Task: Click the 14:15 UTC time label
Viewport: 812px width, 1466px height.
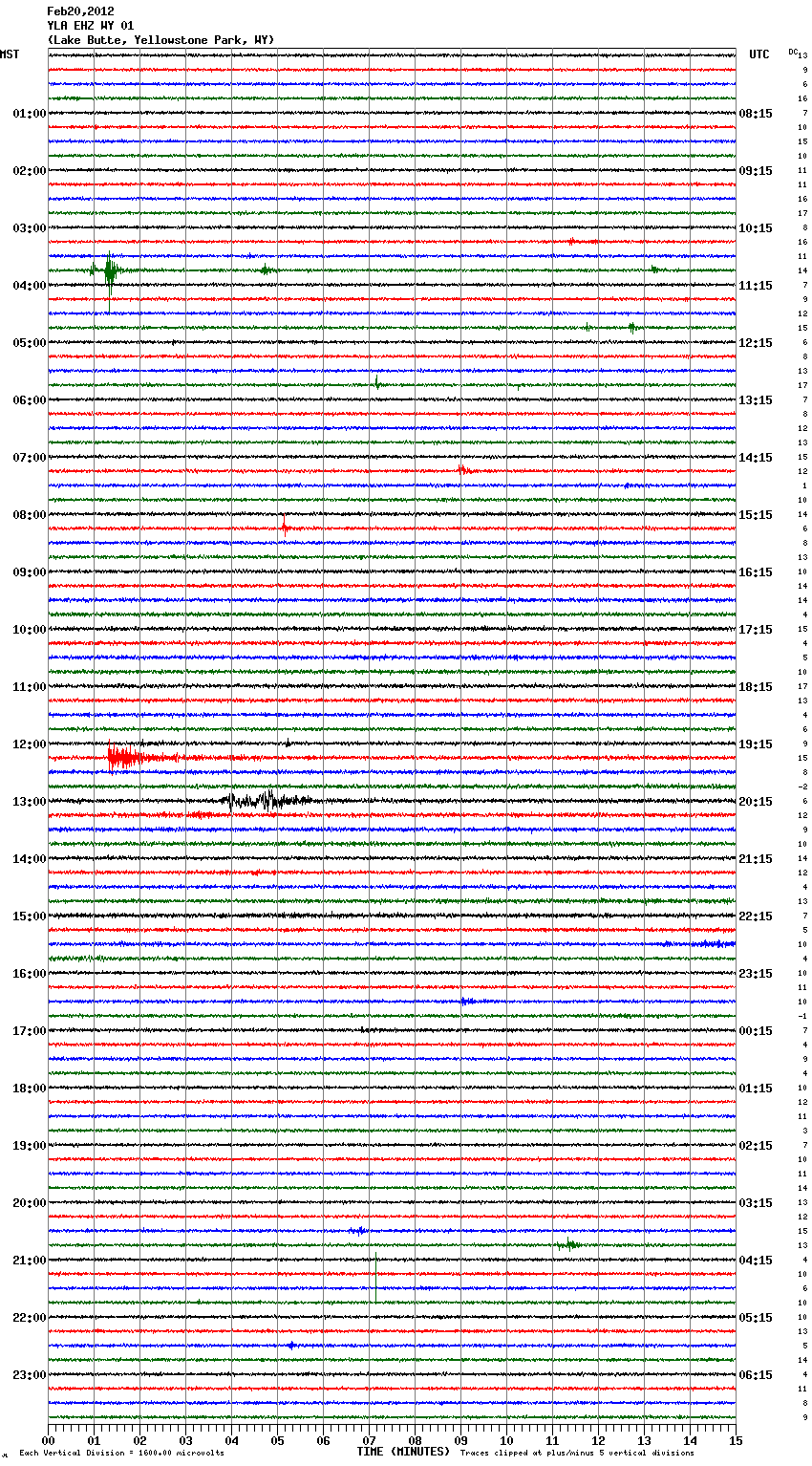Action: (x=756, y=458)
